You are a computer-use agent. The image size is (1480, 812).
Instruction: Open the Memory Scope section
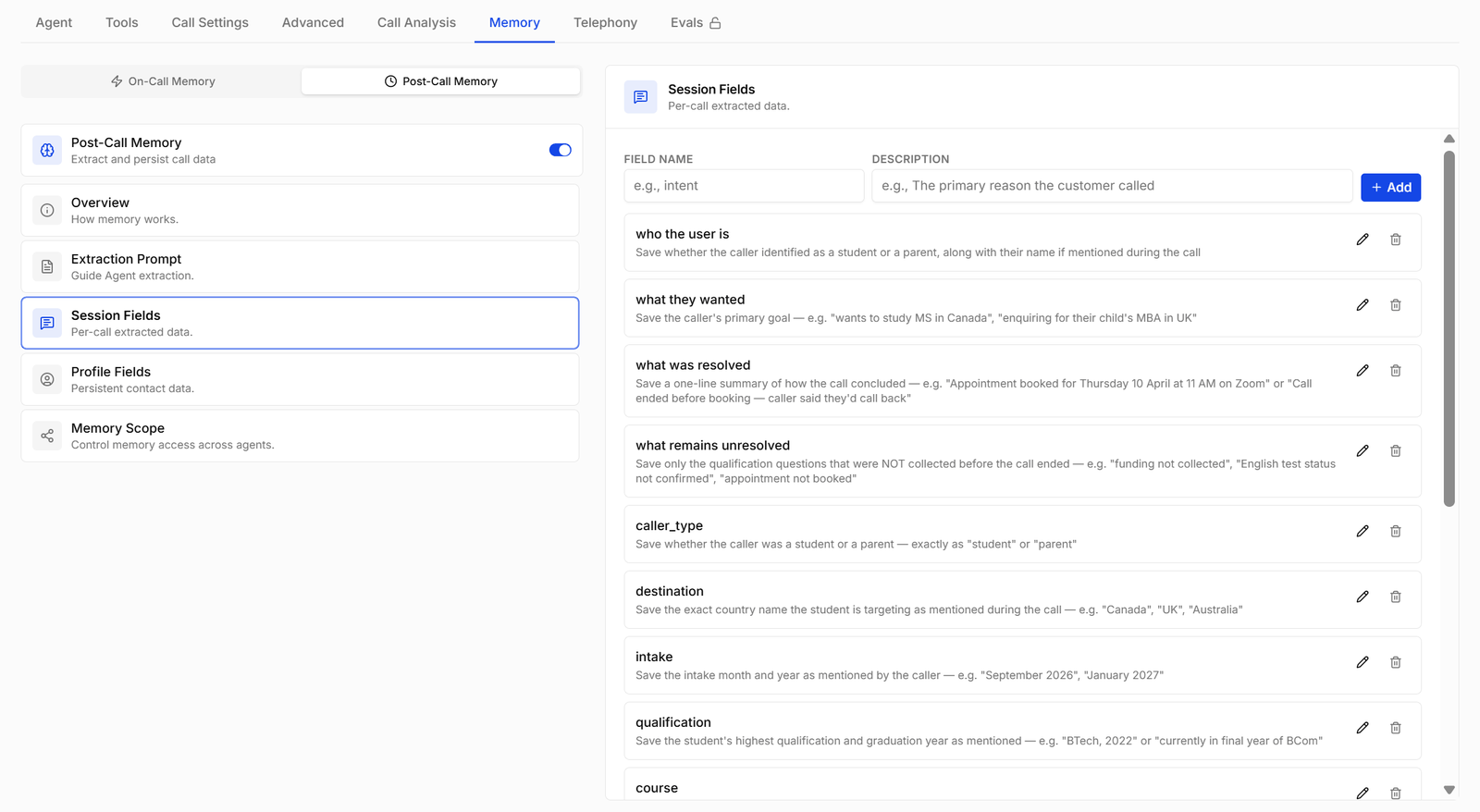pos(300,436)
